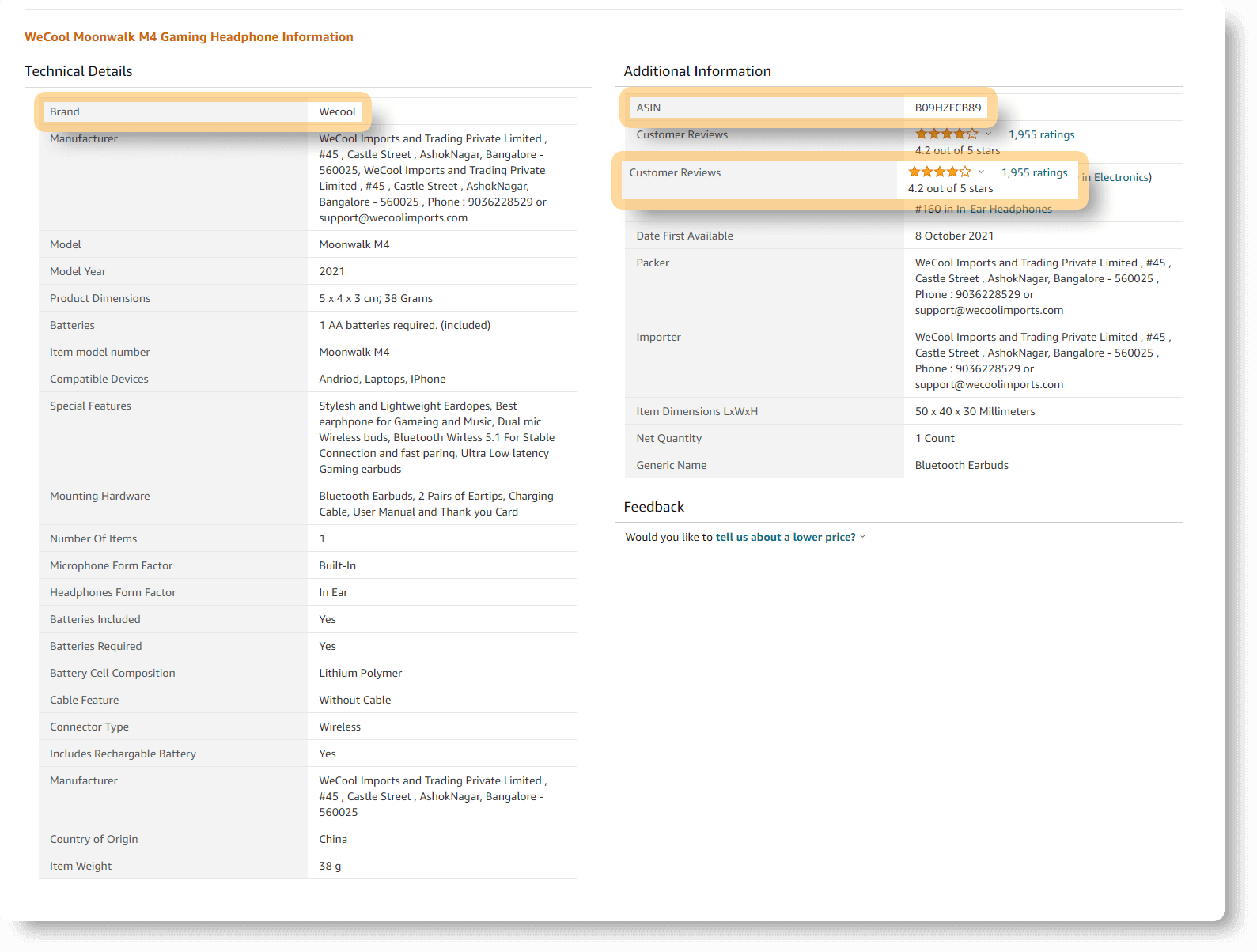The height and width of the screenshot is (952, 1257).
Task: Click the 'Cable Feature' label
Action: point(84,700)
